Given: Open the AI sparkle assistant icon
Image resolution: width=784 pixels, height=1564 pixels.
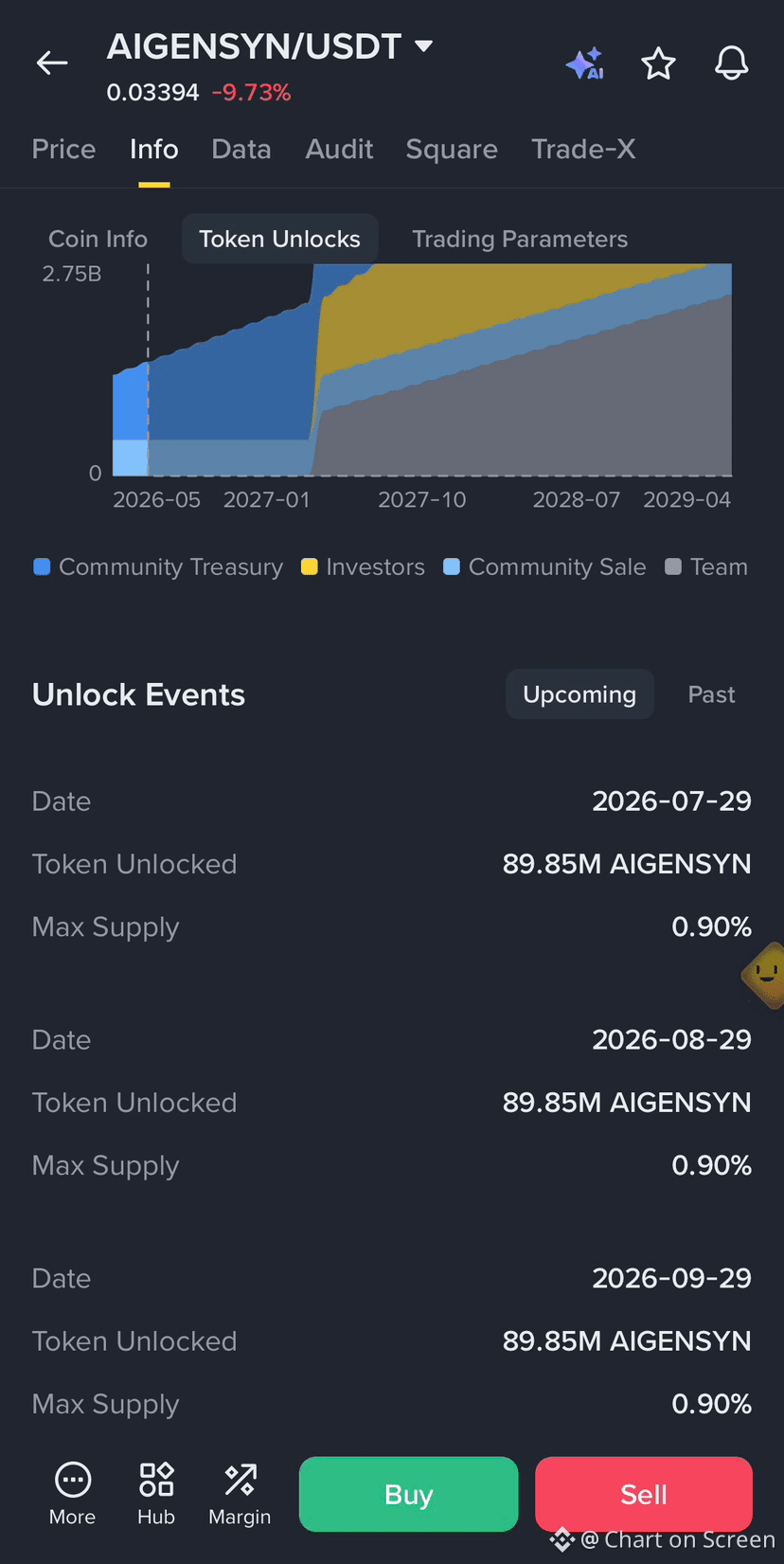Looking at the screenshot, I should click(585, 63).
